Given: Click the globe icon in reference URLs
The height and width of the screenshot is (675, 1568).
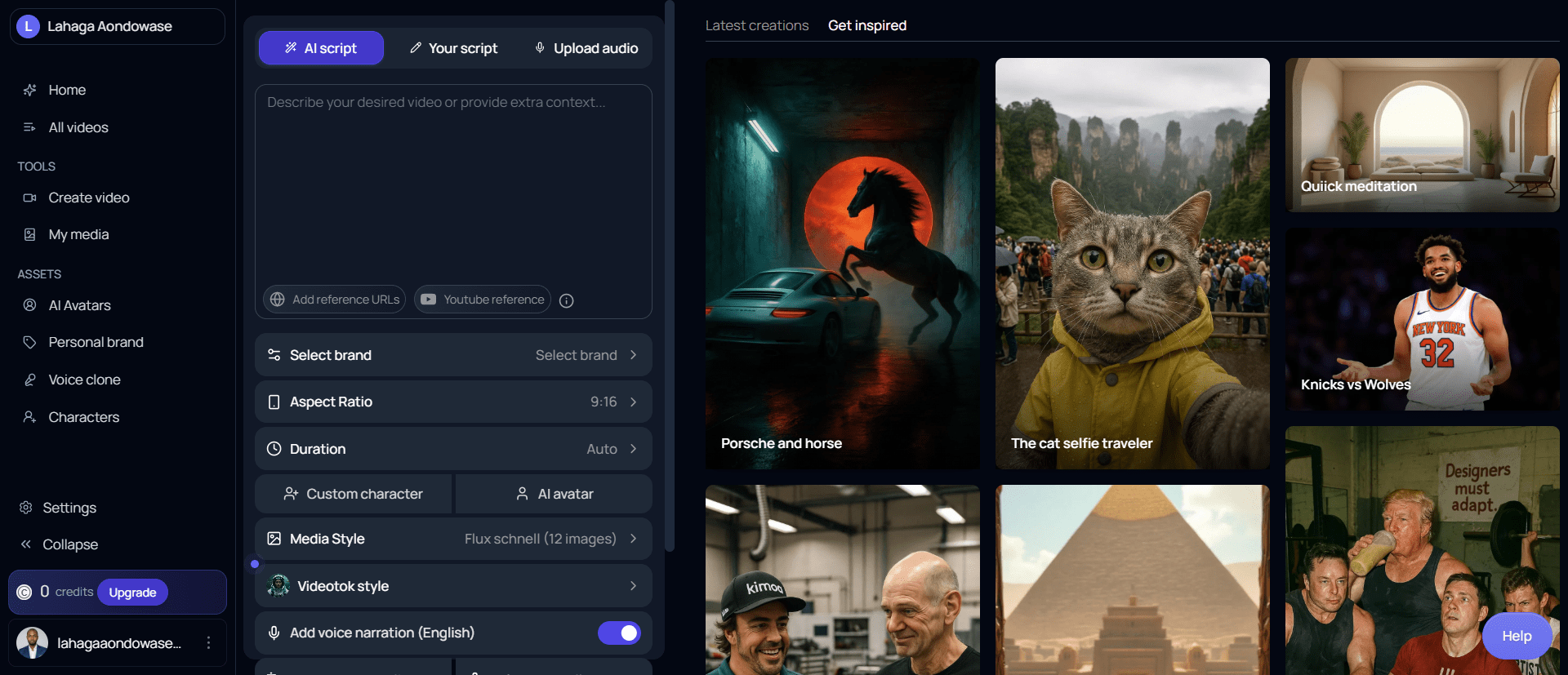Looking at the screenshot, I should (278, 300).
